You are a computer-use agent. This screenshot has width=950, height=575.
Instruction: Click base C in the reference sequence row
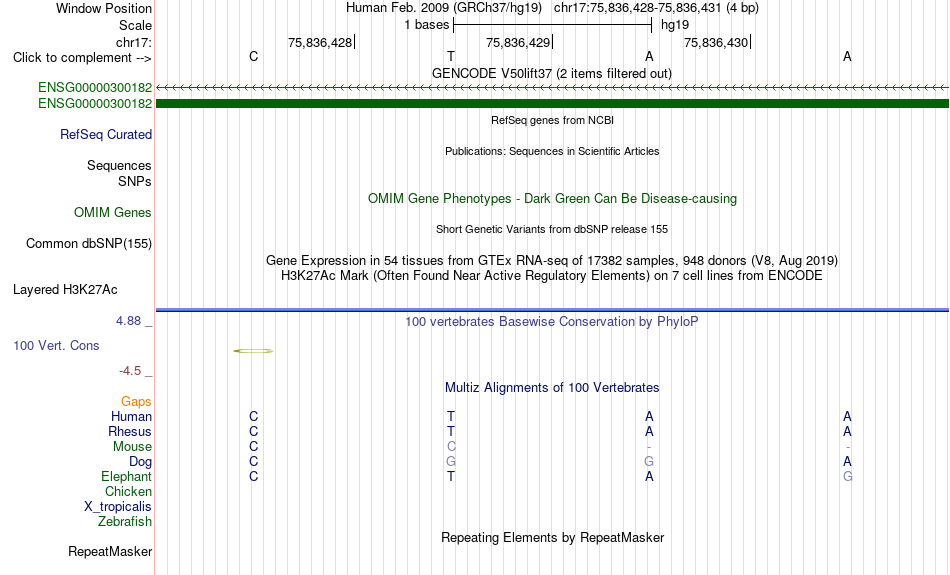253,56
